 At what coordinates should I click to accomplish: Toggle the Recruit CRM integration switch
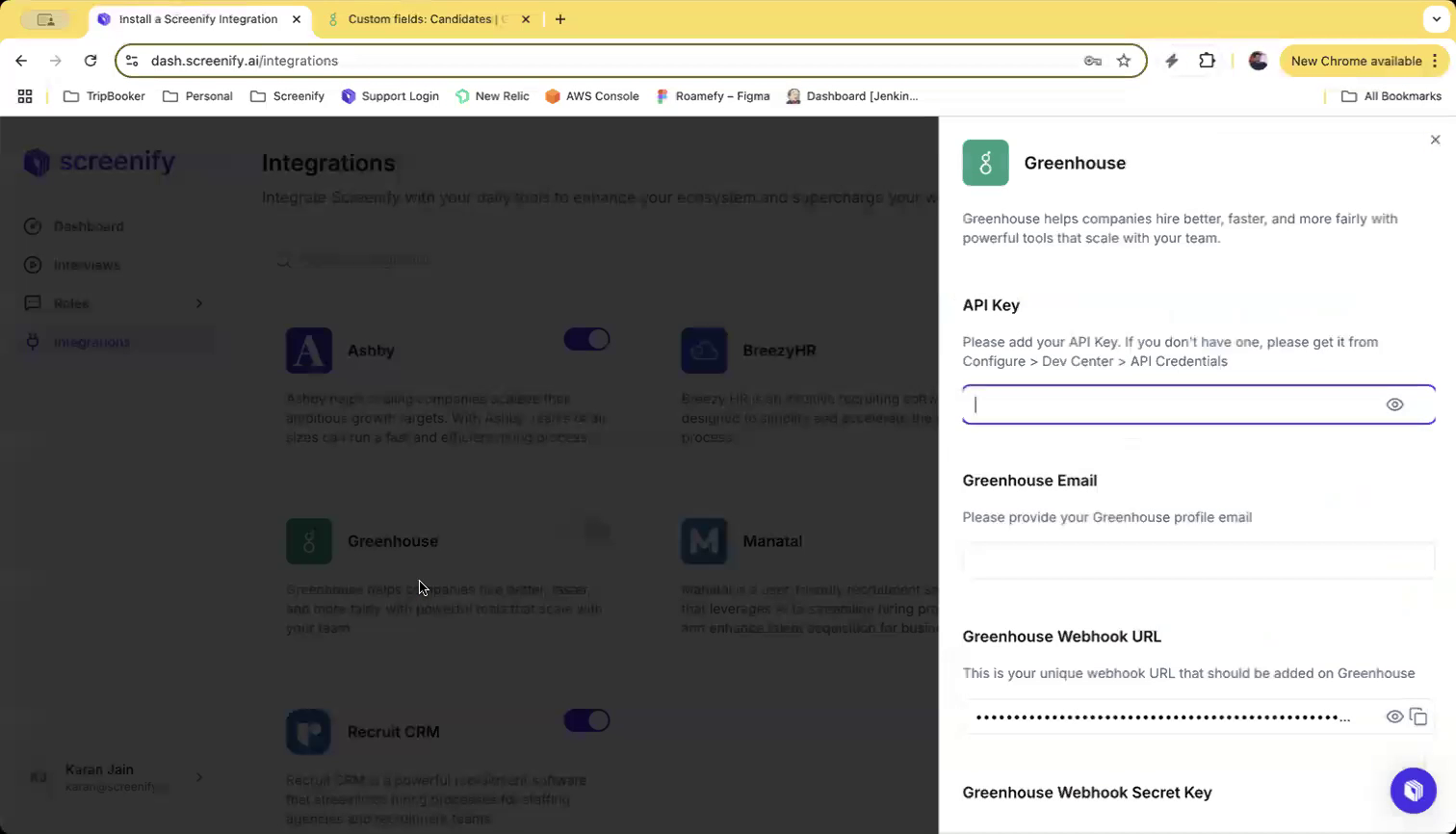pos(586,720)
